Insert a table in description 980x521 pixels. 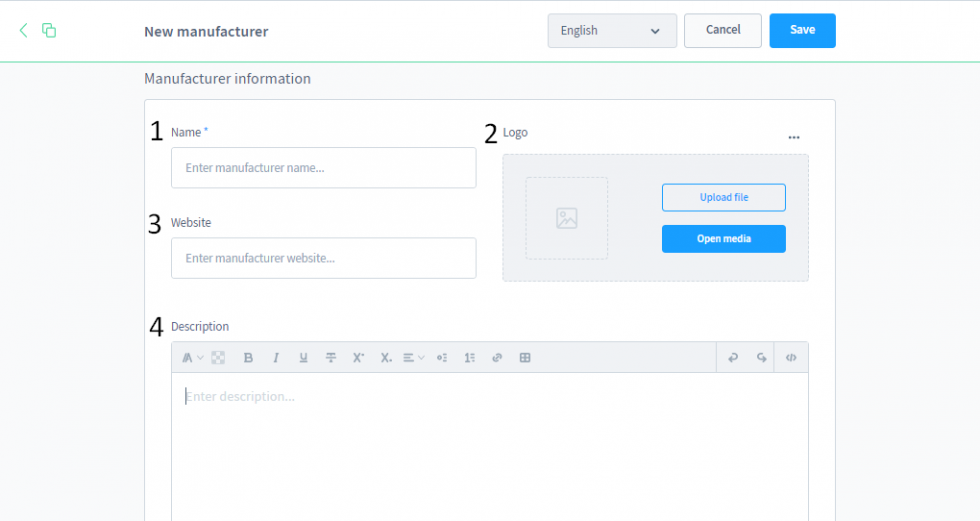tap(525, 358)
